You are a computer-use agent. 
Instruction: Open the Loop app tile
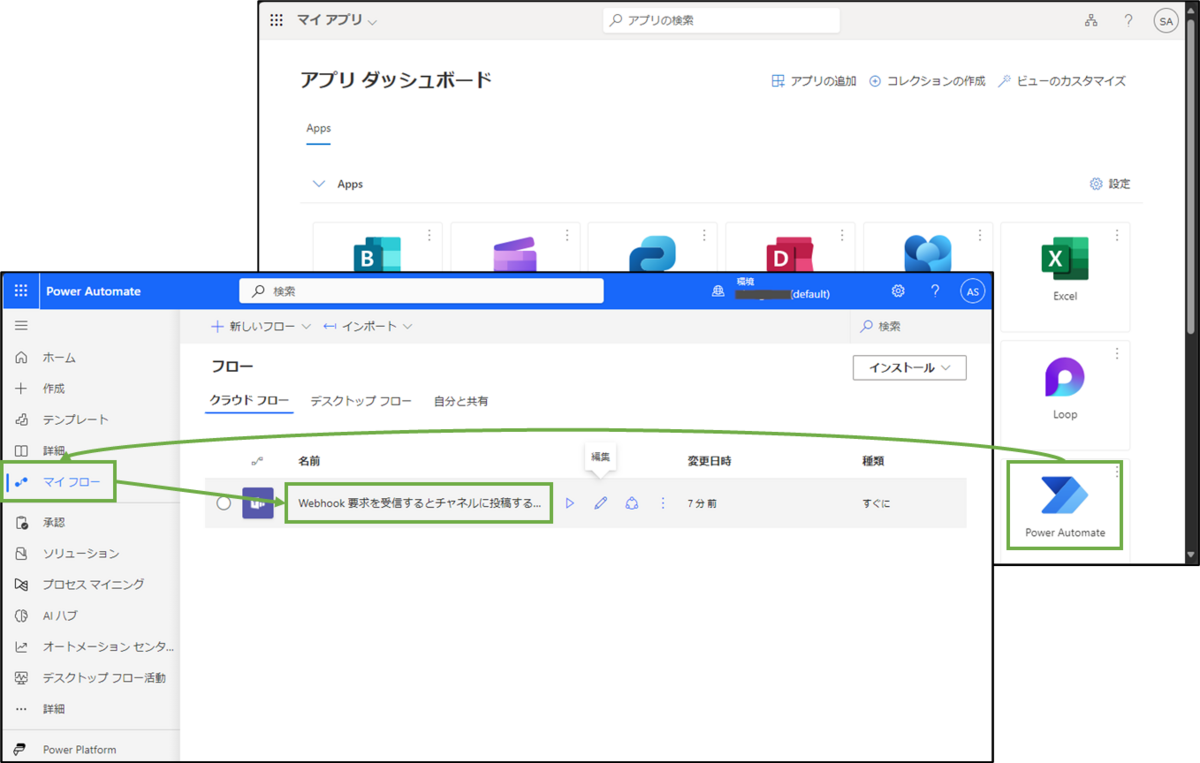pyautogui.click(x=1065, y=395)
